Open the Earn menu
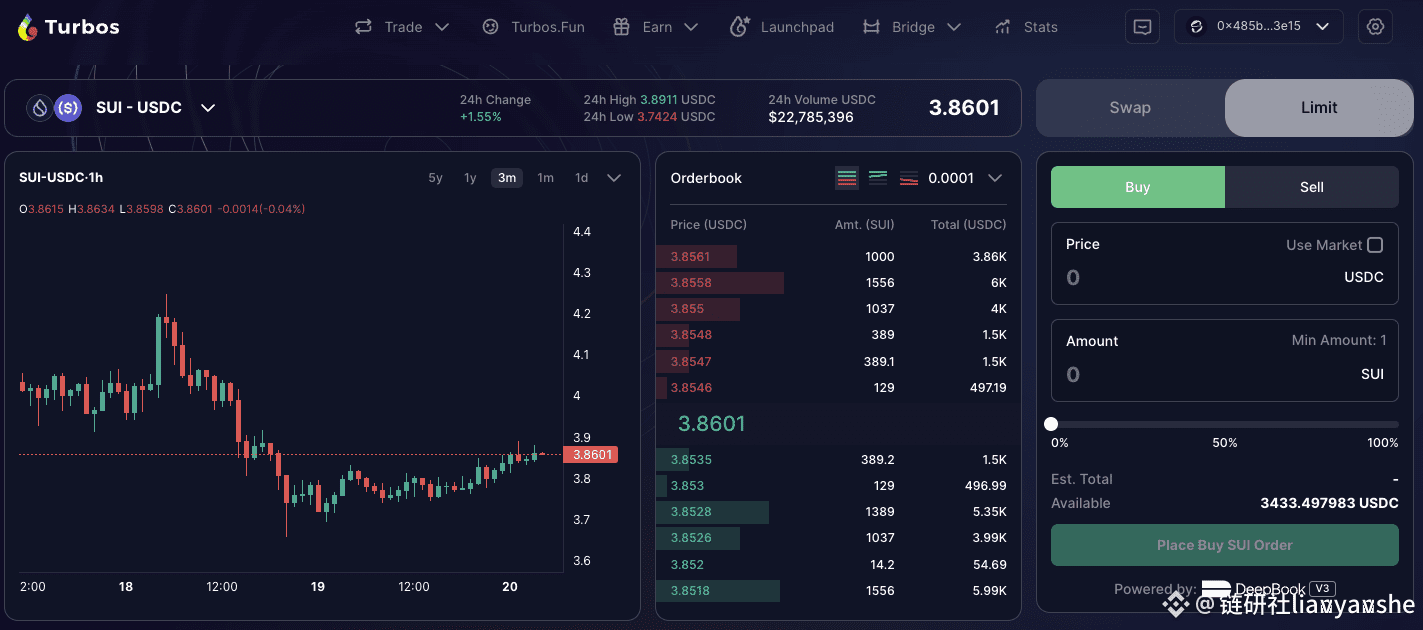1423x630 pixels. point(657,27)
